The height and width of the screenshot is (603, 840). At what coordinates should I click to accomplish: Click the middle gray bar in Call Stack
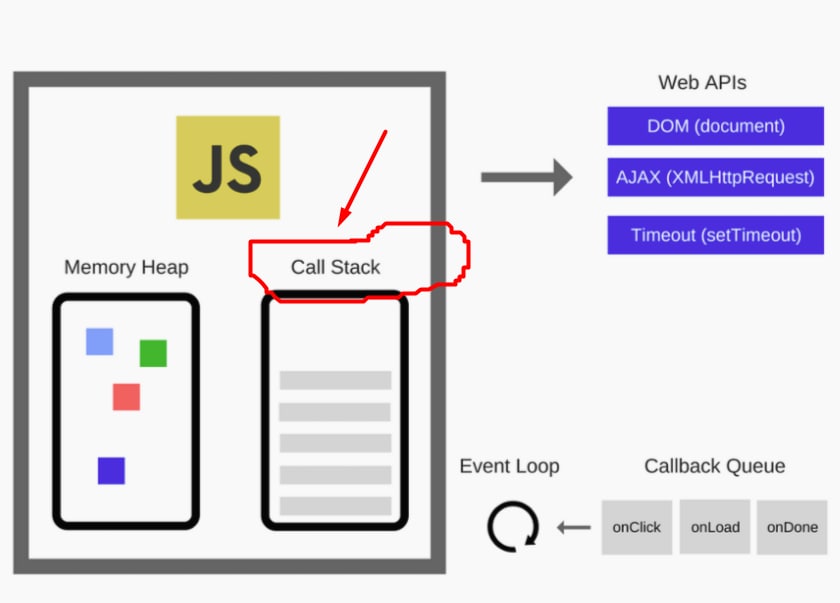click(335, 443)
